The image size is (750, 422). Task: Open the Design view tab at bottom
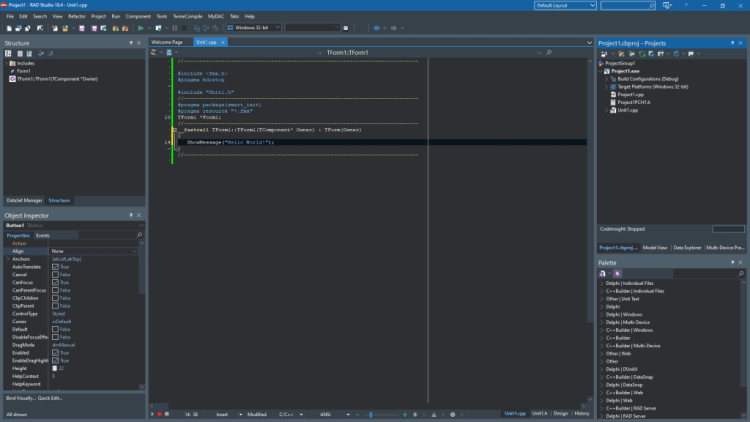[x=561, y=413]
